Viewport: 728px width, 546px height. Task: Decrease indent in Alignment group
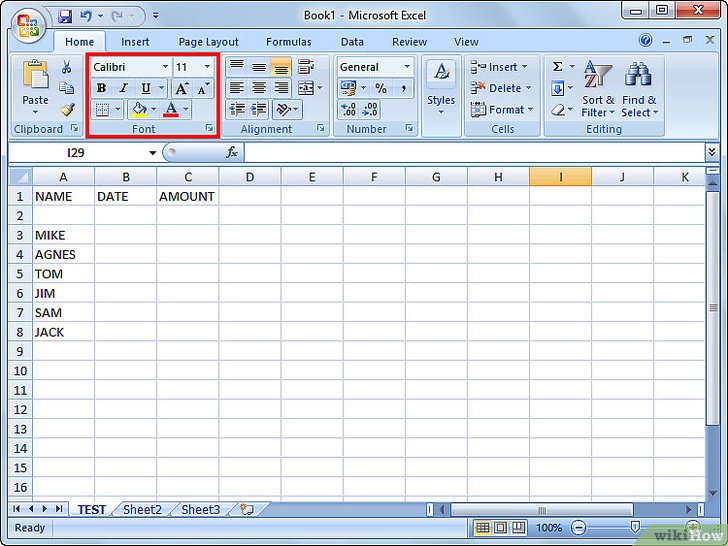237,110
